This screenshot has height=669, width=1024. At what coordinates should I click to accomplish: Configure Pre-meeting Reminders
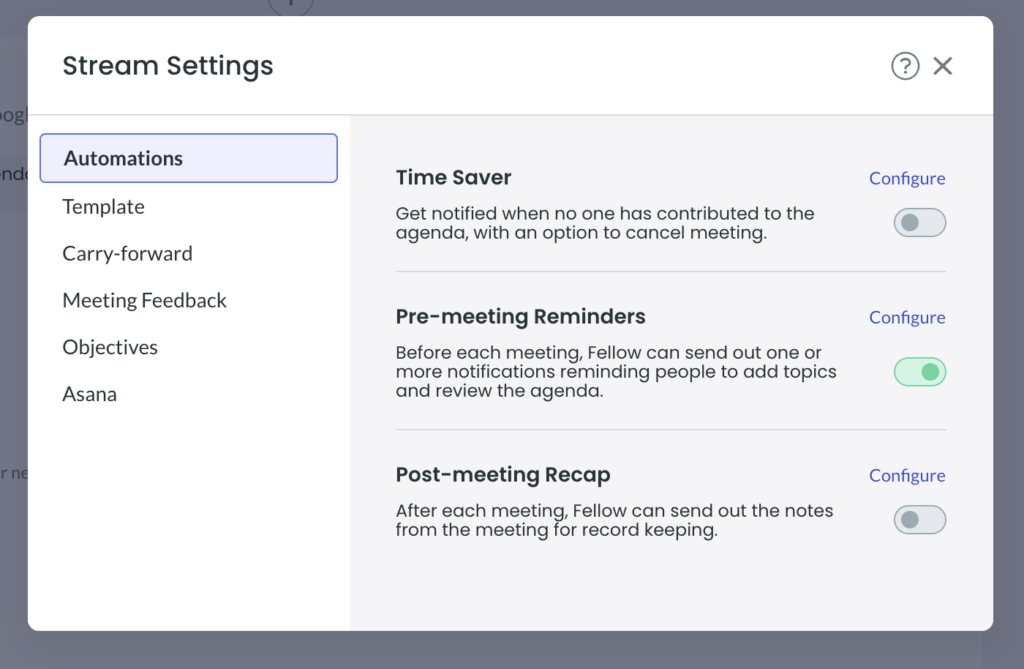tap(906, 318)
